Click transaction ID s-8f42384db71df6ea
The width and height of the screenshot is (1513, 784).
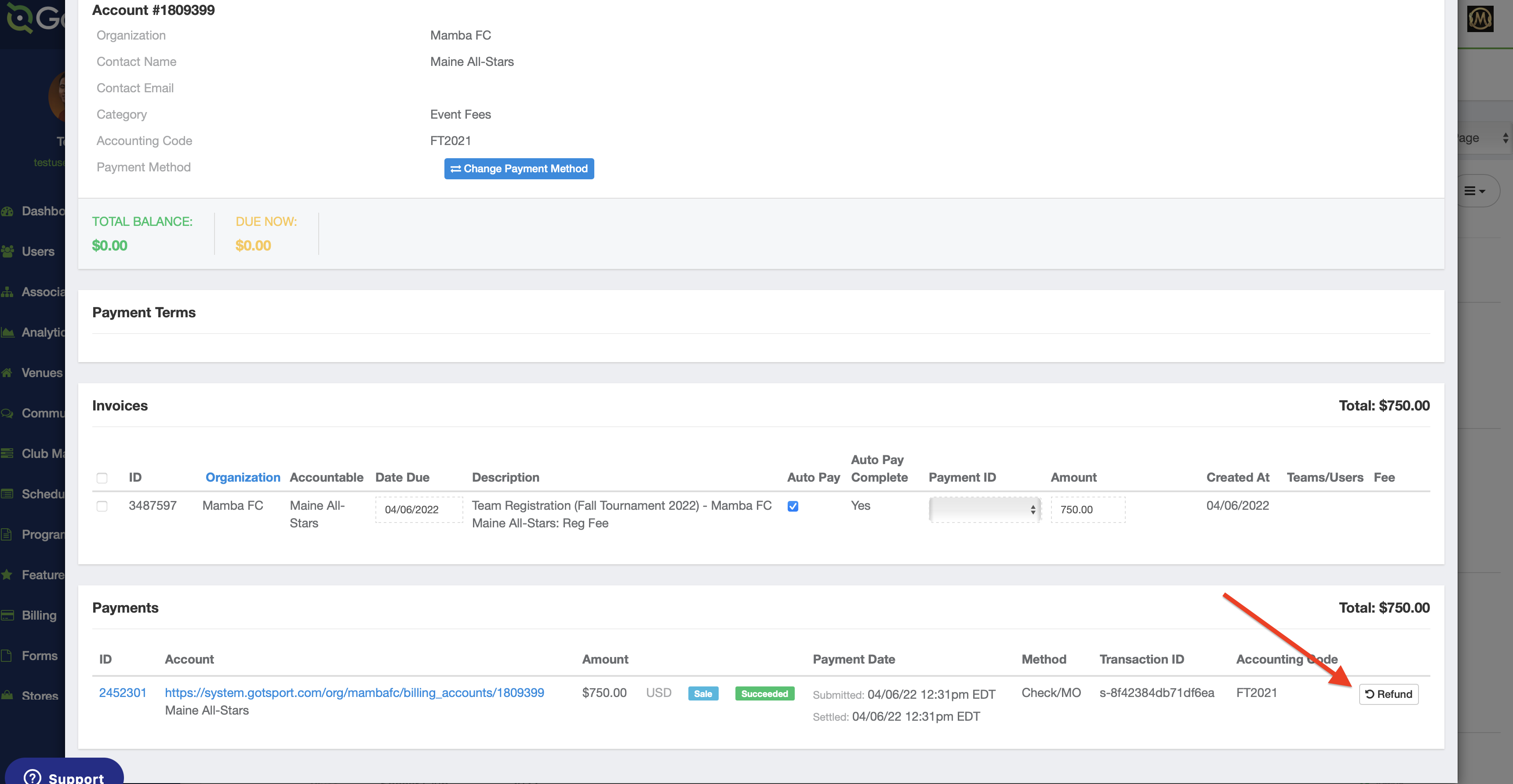pyautogui.click(x=1157, y=693)
